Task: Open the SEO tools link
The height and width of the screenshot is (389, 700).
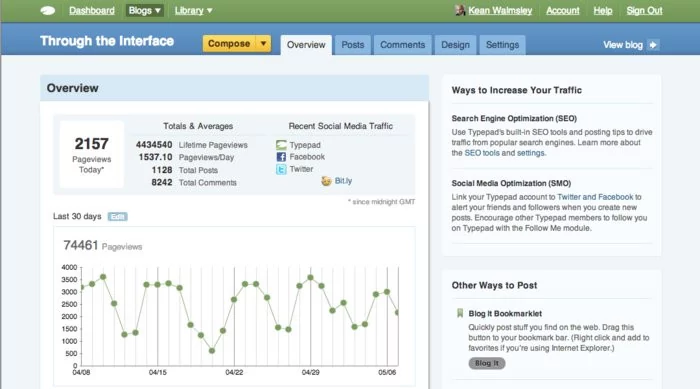Action: click(x=482, y=153)
